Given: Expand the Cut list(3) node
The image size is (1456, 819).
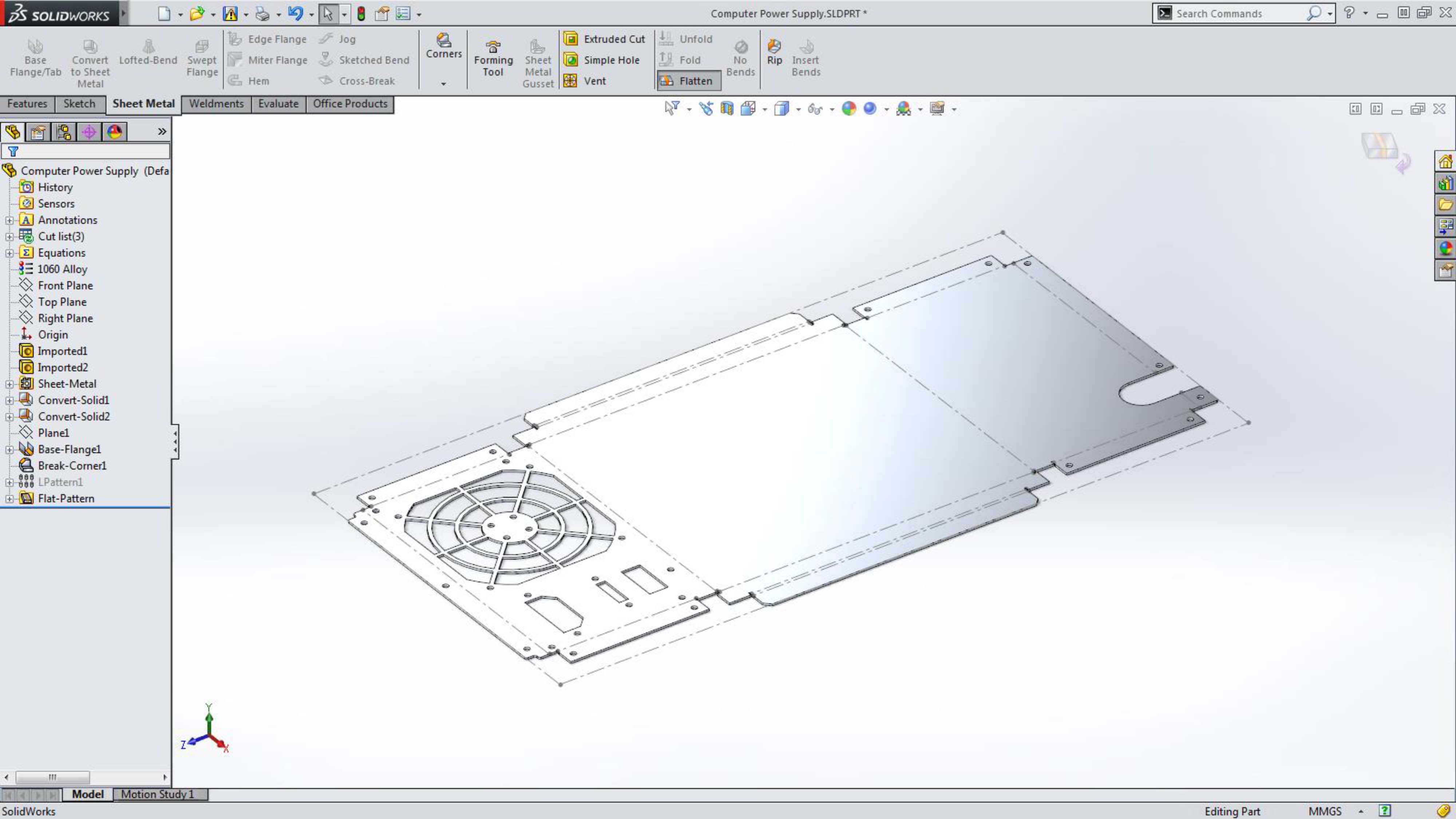Looking at the screenshot, I should point(9,237).
